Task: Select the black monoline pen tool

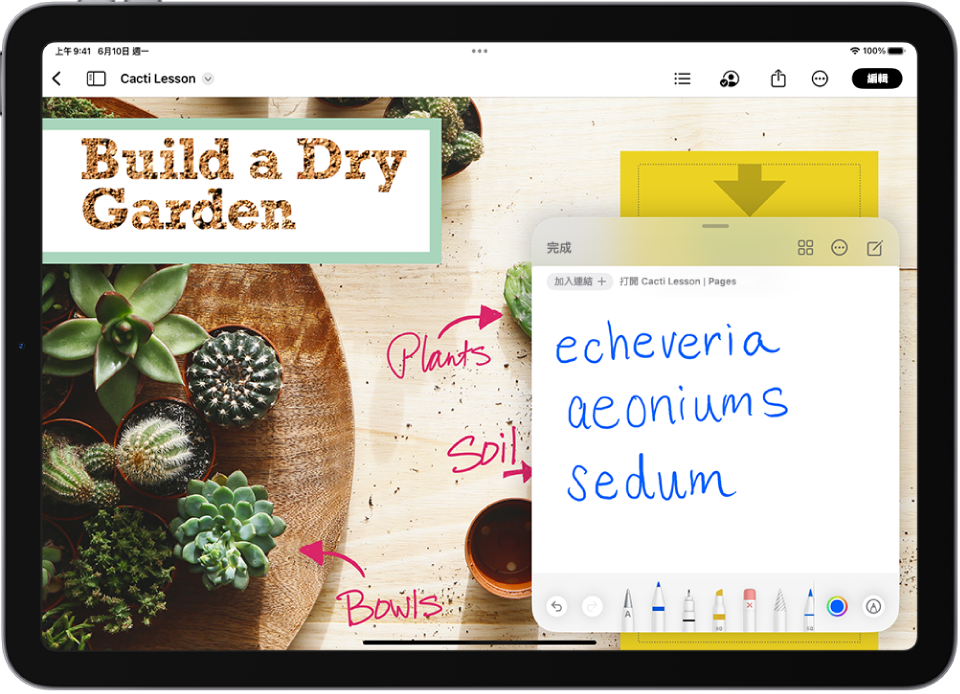Action: coord(688,609)
